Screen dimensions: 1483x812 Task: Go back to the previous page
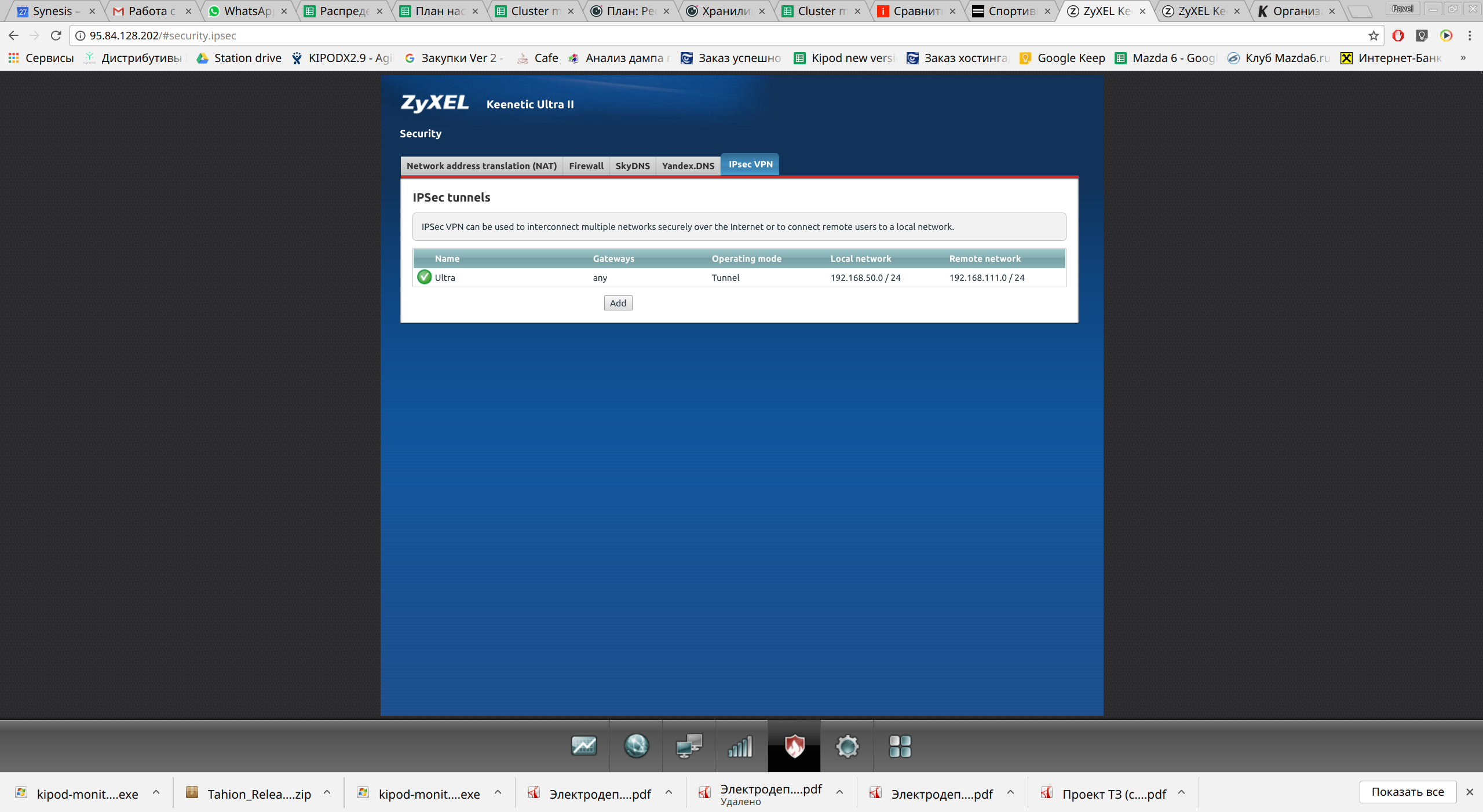(14, 35)
